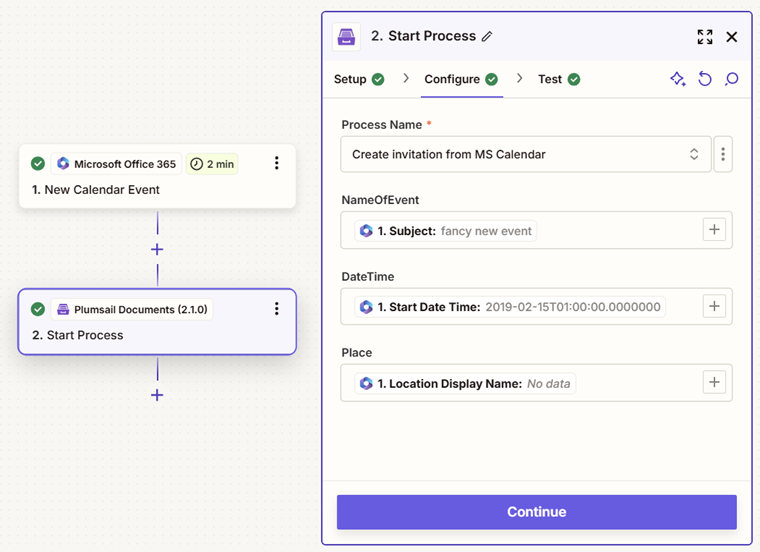
Task: Click the Continue button
Action: 537,512
